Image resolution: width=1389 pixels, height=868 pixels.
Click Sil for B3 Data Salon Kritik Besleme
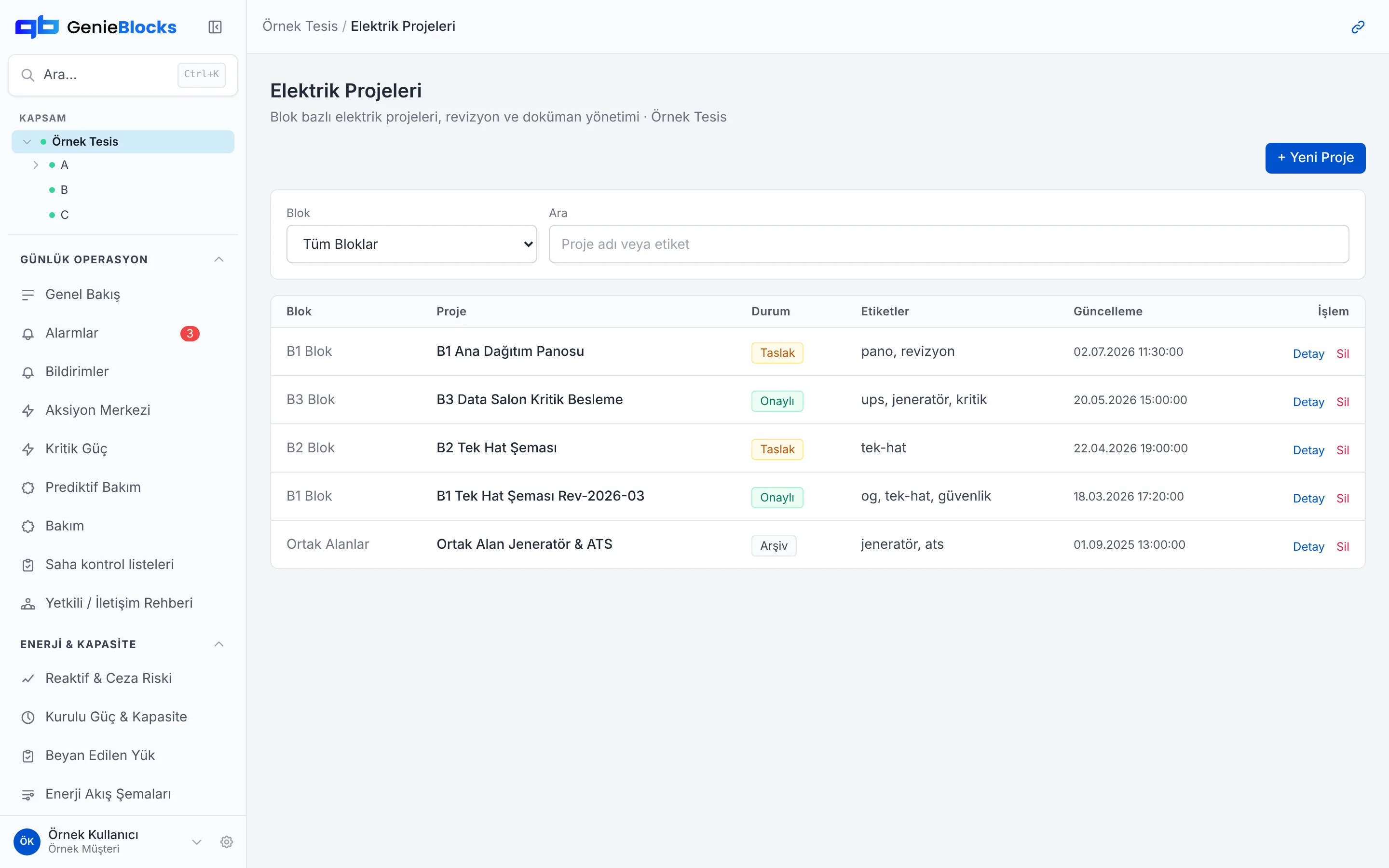coord(1342,402)
